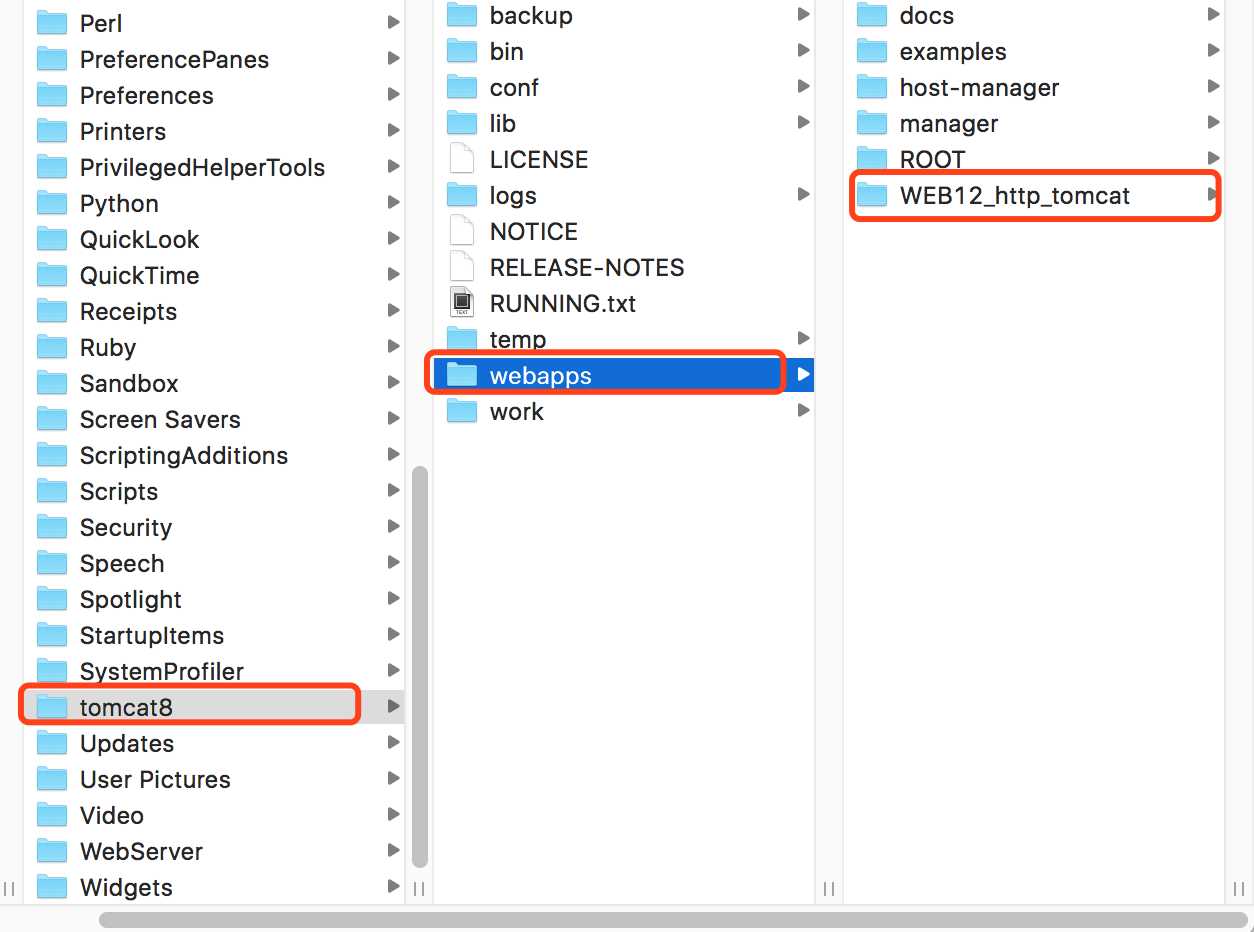Select the logs folder name

[513, 196]
